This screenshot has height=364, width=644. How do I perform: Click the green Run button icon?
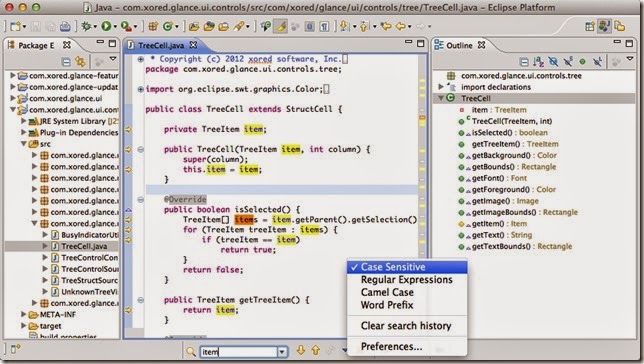point(106,26)
